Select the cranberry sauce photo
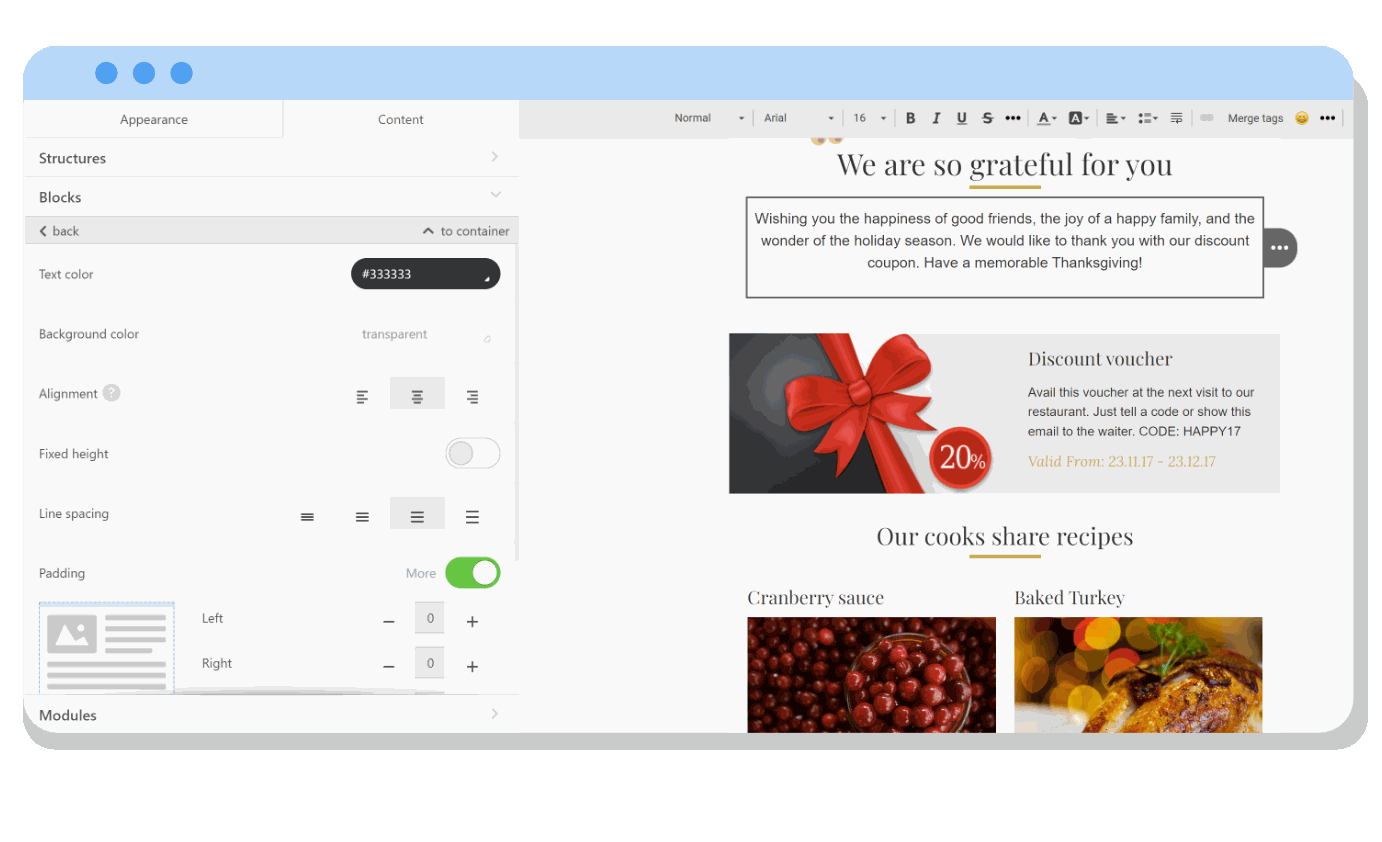This screenshot has width=1382, height=842. point(871,675)
